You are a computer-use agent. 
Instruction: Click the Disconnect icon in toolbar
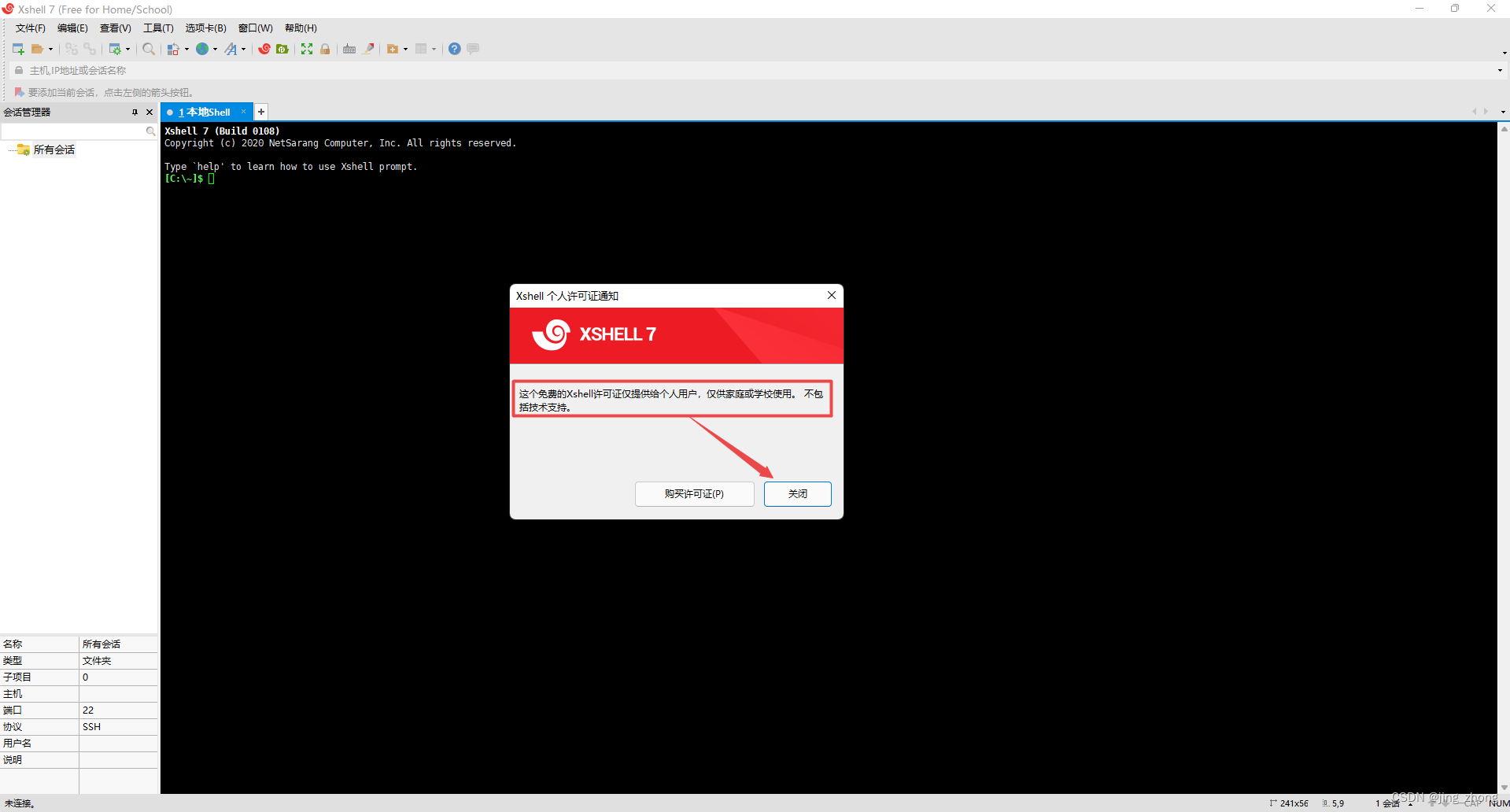72,49
